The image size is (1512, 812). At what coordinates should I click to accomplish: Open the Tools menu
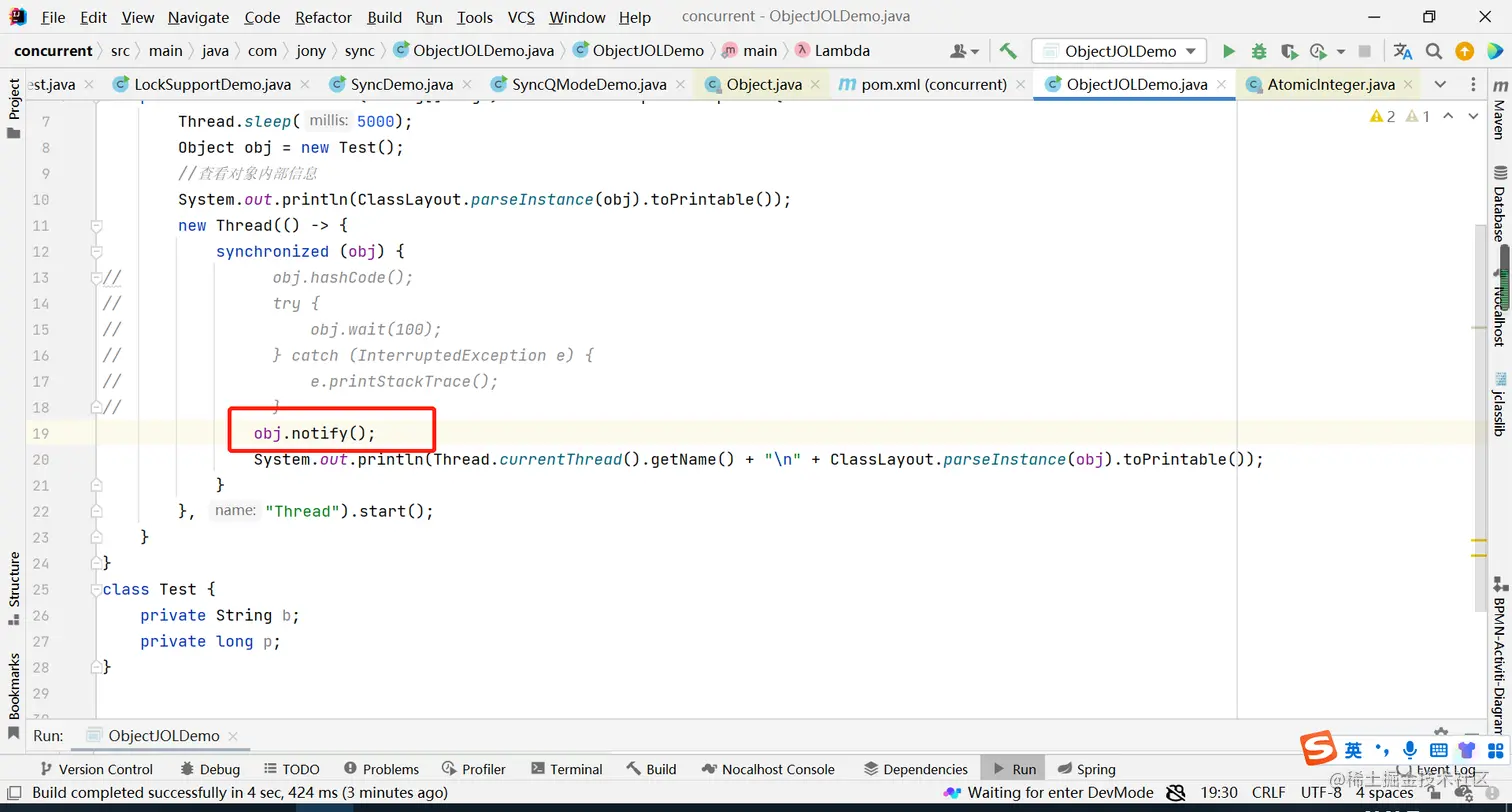[x=474, y=17]
